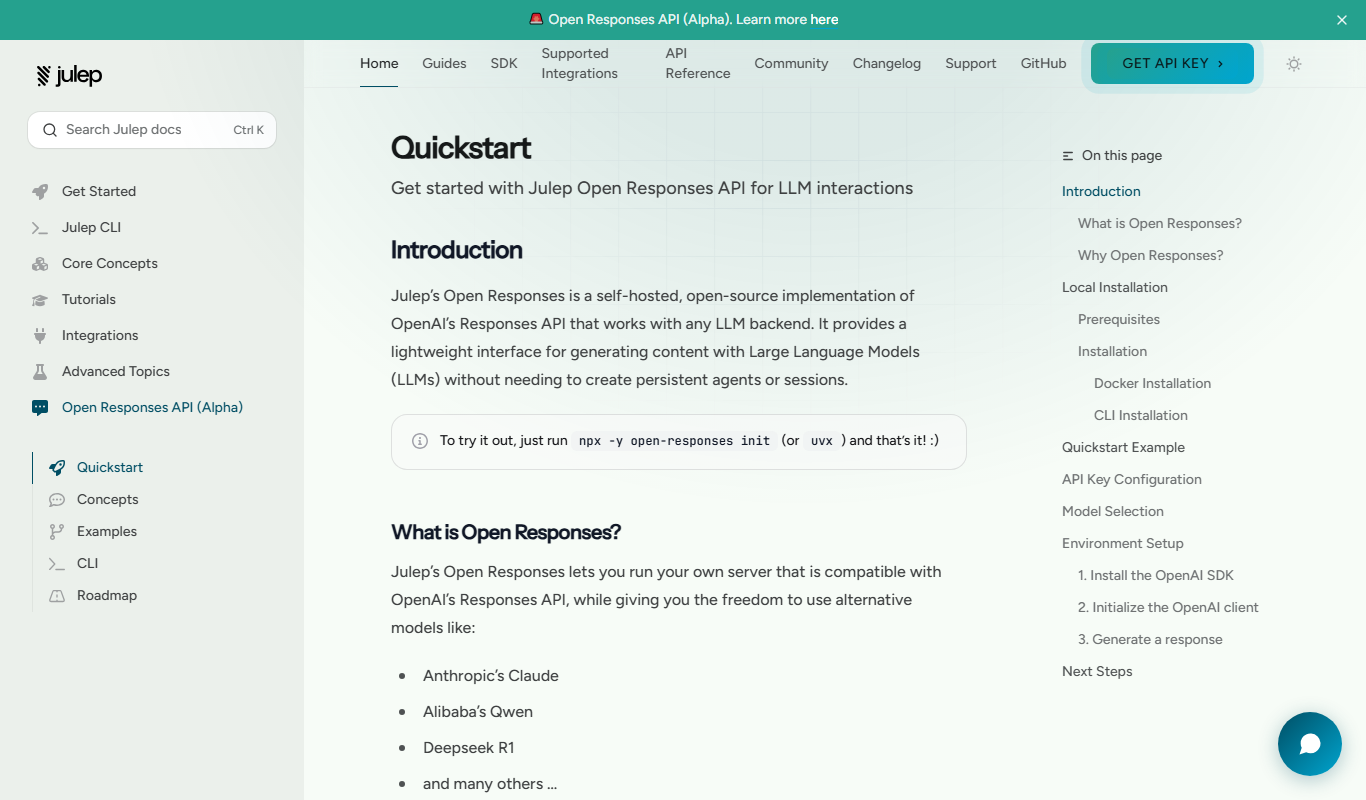Open the Guides tab

click(444, 63)
